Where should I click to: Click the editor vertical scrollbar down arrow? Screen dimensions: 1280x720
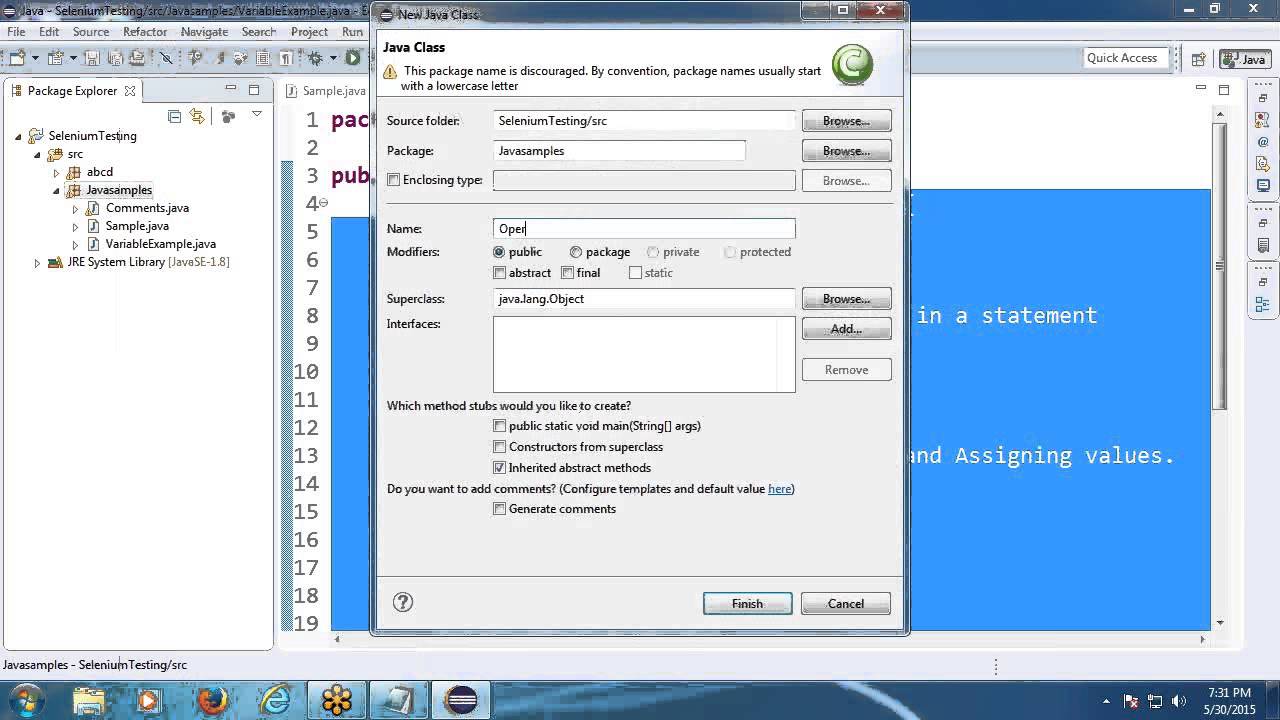1220,623
